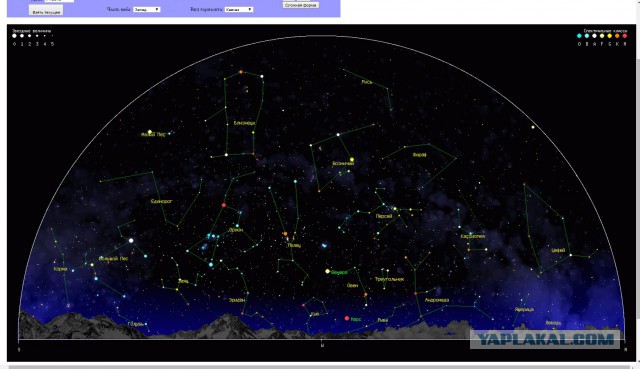Open the Часть неба dropdown
The width and height of the screenshot is (640, 369).
pyautogui.click(x=147, y=9)
